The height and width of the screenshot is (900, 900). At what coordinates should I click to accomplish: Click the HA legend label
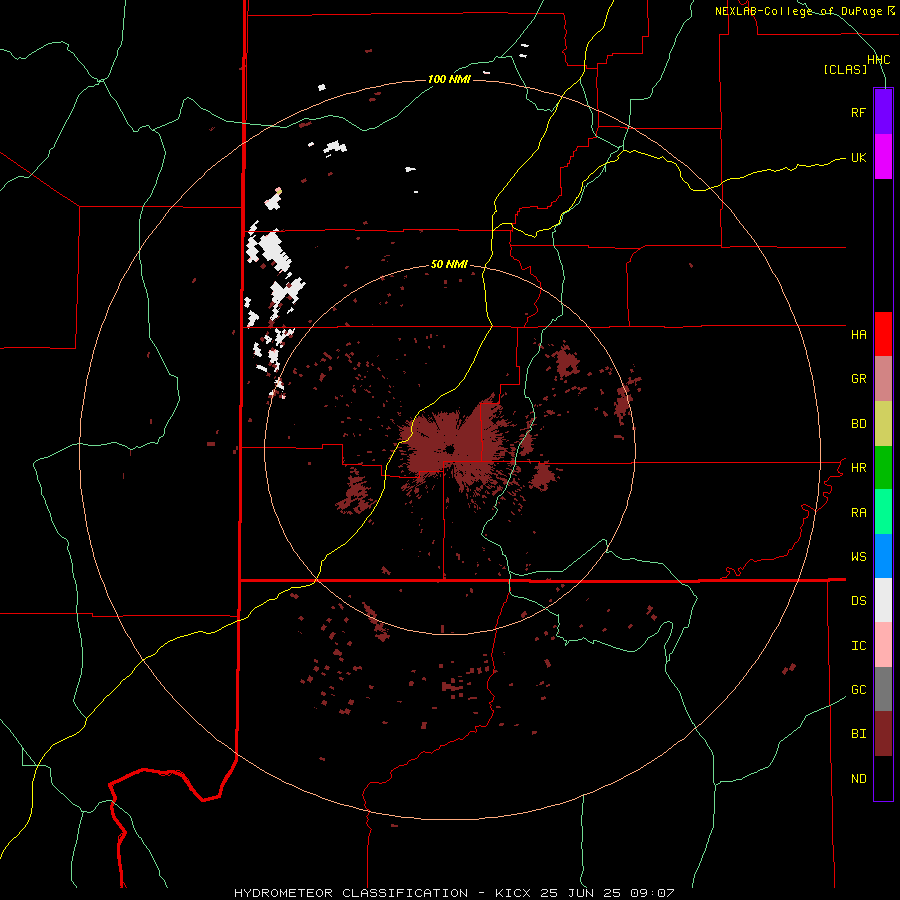click(858, 334)
